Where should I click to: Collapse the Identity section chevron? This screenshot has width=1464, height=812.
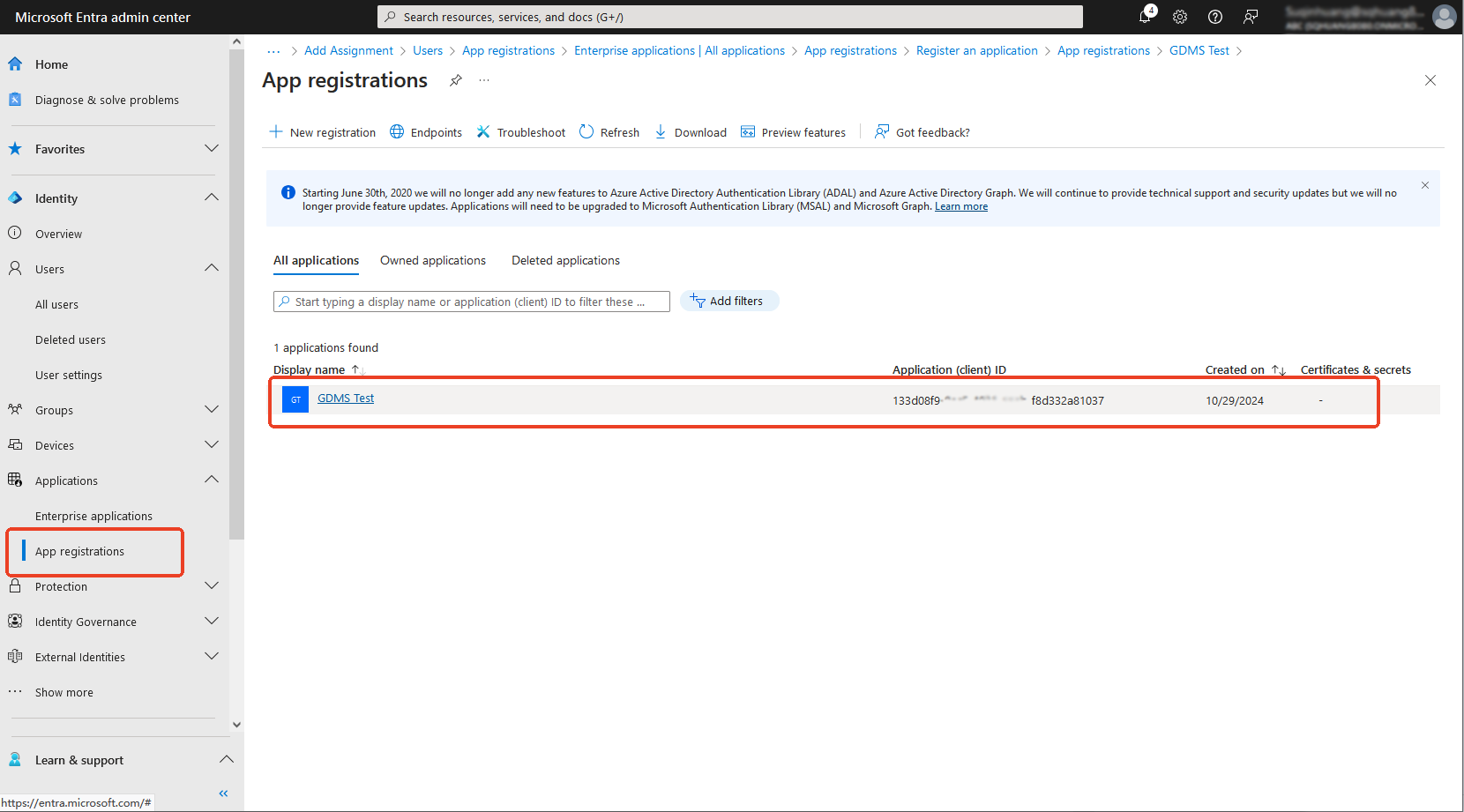pyautogui.click(x=212, y=197)
